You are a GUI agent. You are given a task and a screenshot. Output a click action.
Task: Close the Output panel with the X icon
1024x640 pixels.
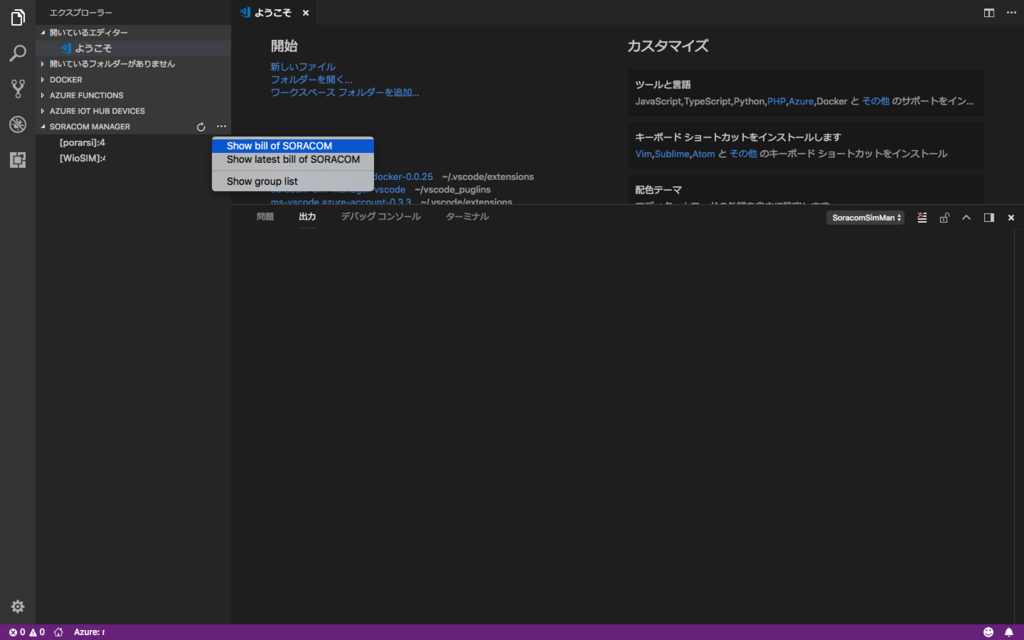click(x=1010, y=217)
